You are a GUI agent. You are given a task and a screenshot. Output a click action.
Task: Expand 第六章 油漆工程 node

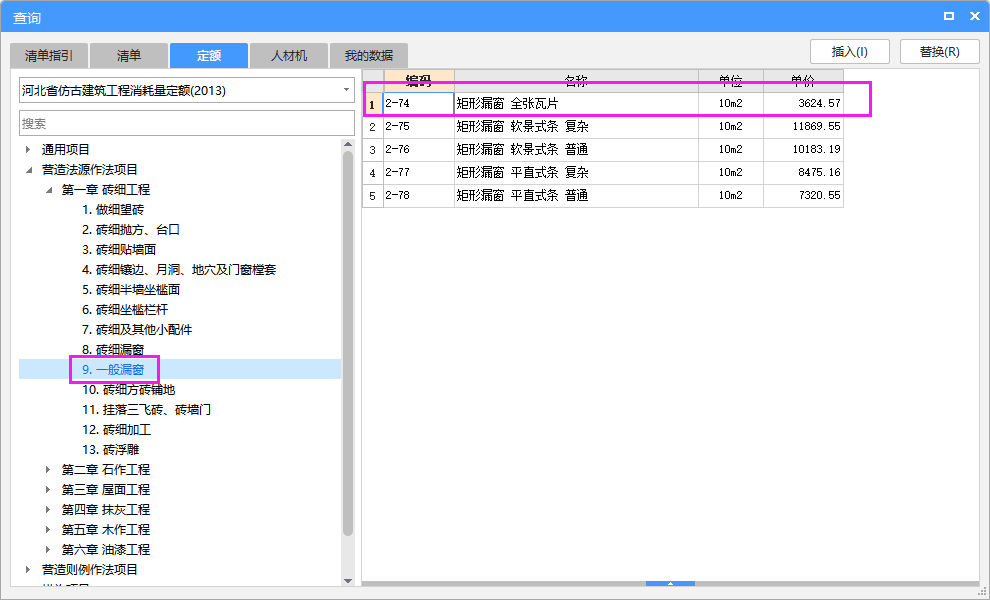(48, 550)
